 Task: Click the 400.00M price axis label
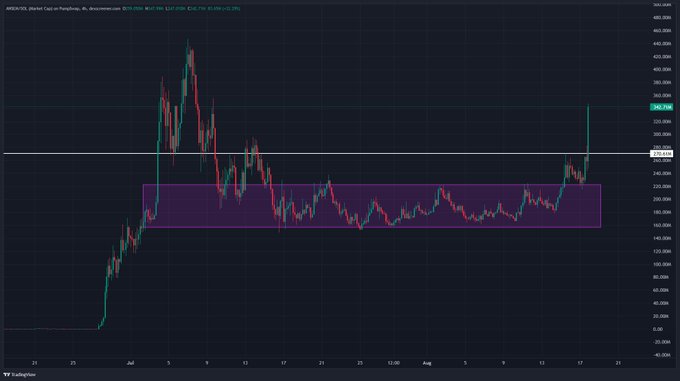coord(661,69)
